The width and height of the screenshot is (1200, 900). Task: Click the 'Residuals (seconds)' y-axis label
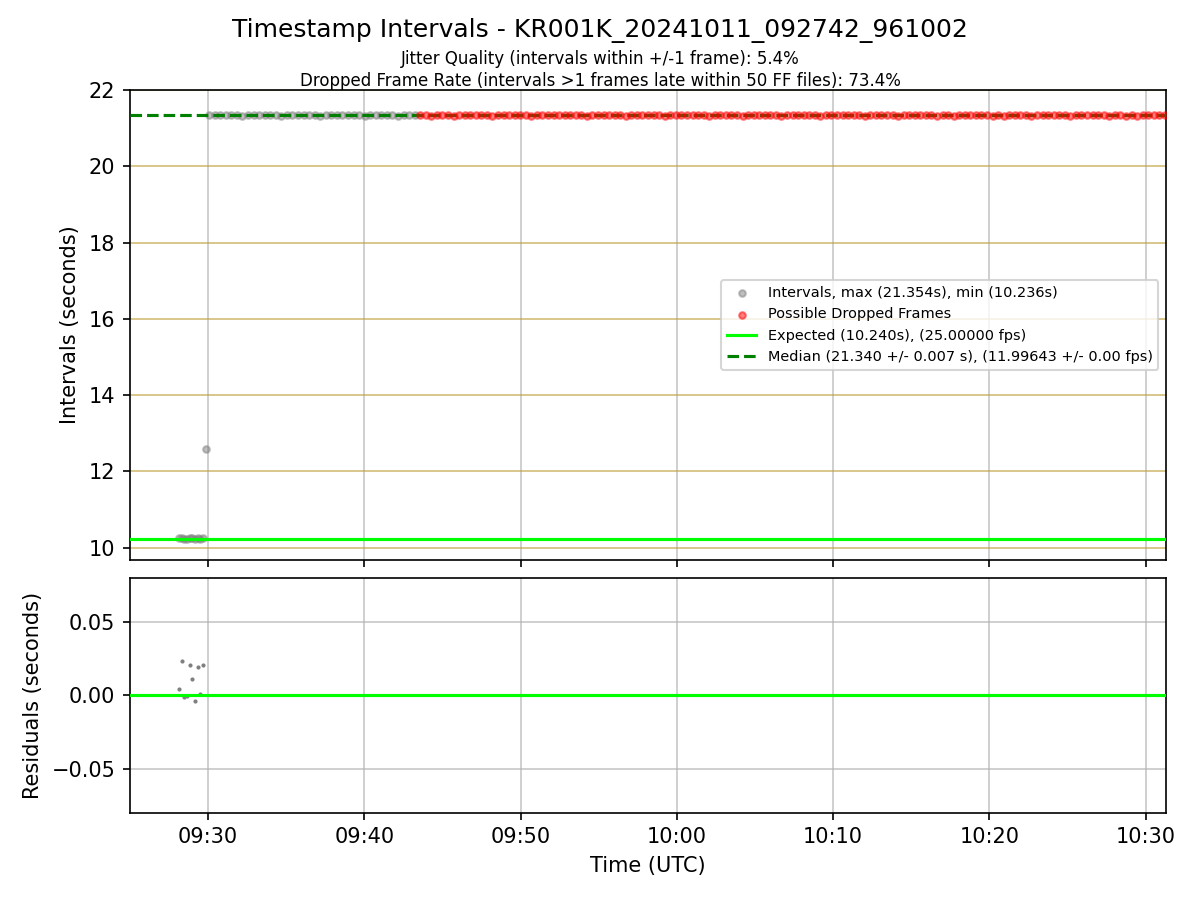point(32,696)
